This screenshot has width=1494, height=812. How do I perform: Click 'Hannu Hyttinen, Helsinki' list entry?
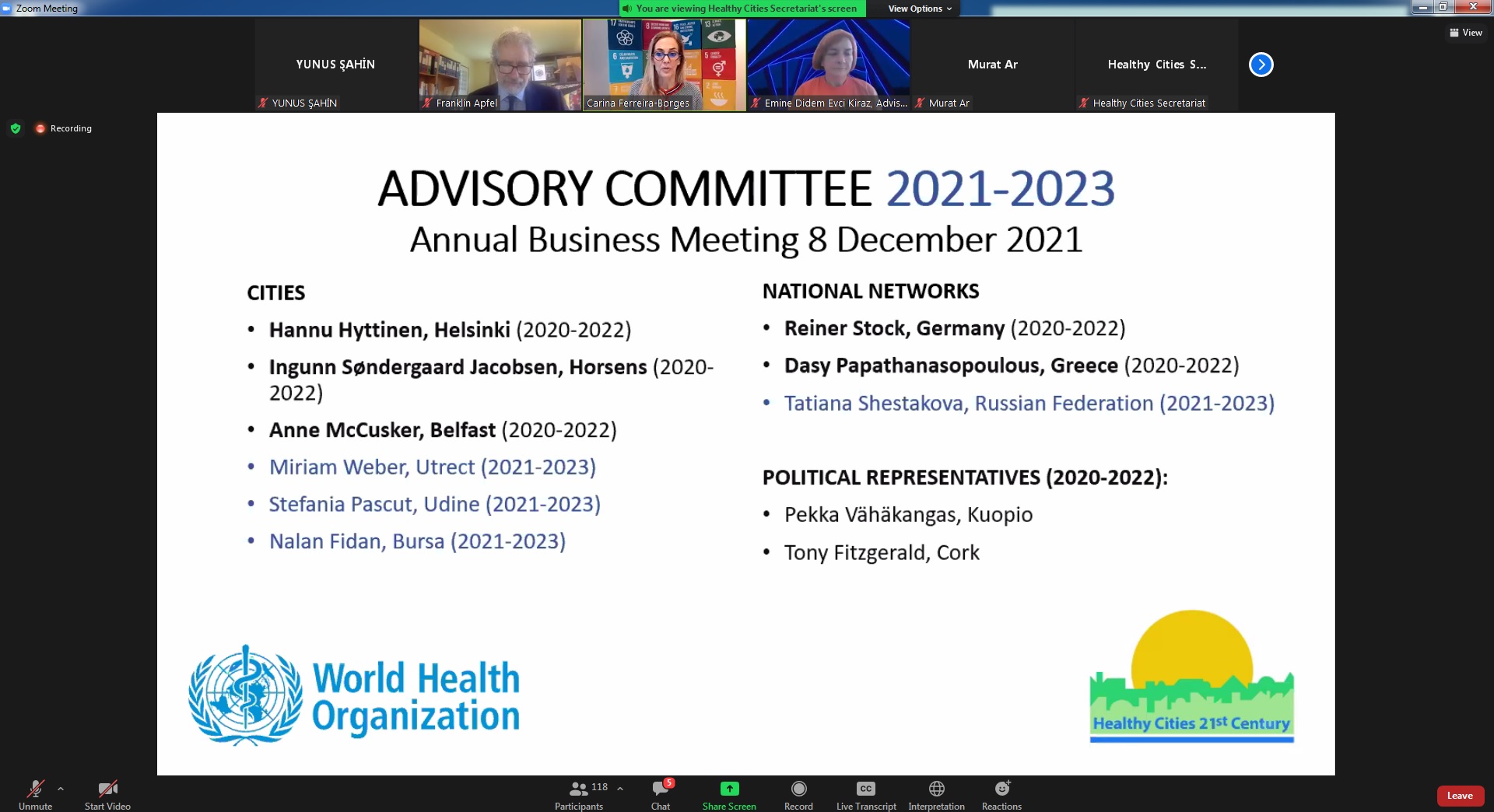point(450,330)
